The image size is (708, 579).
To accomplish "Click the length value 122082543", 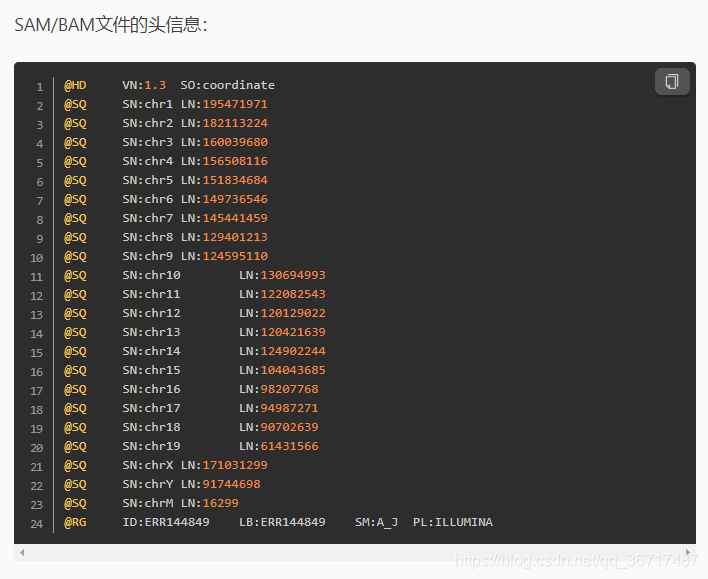I will 293,294.
